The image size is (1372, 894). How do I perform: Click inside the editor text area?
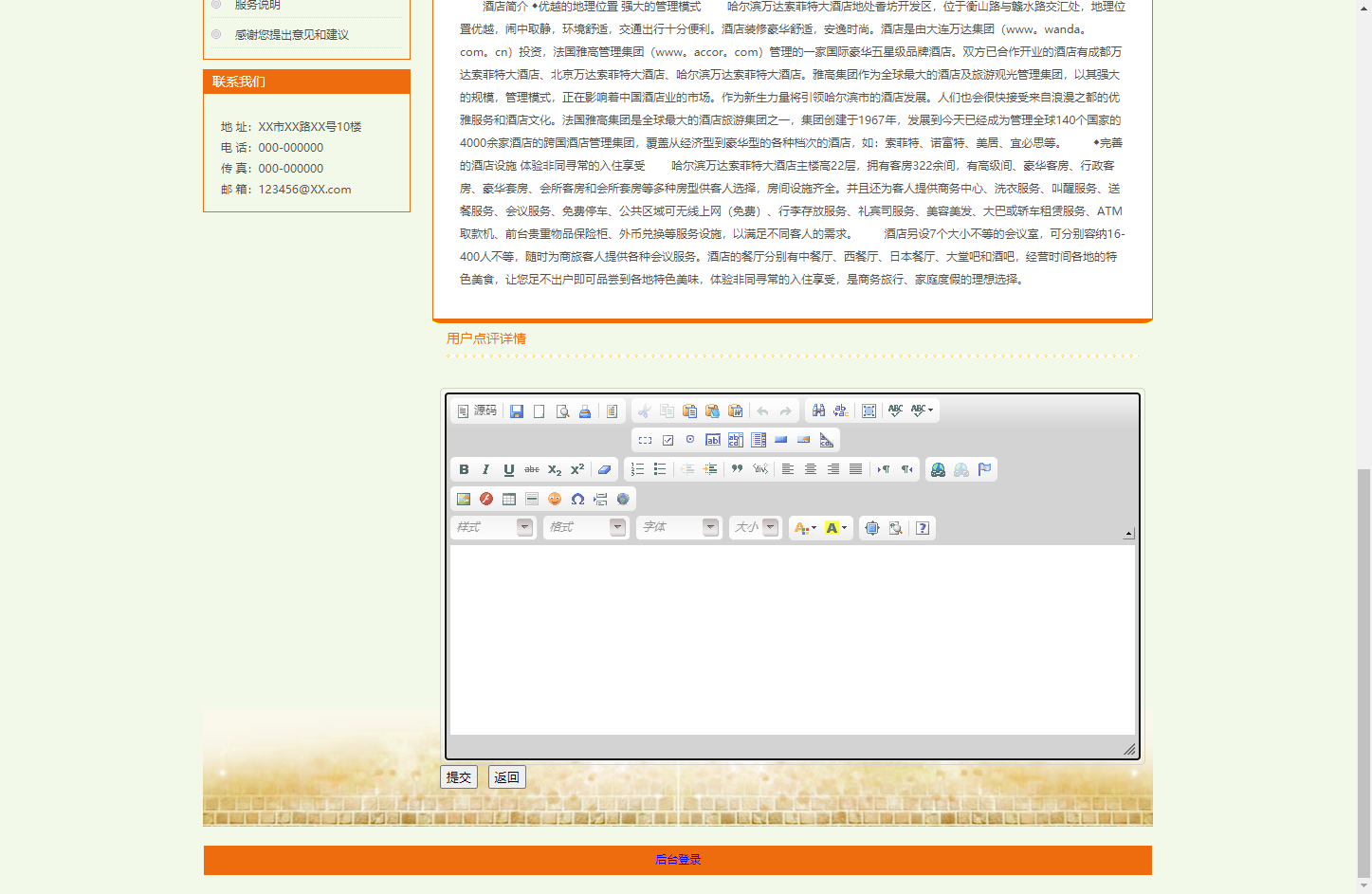[792, 640]
